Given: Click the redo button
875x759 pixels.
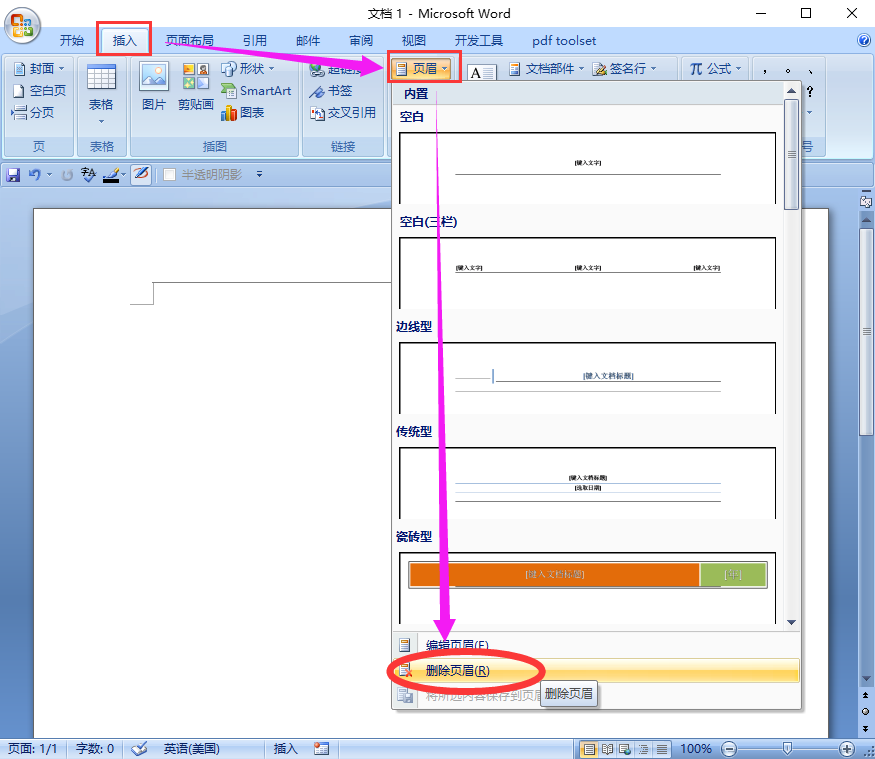Looking at the screenshot, I should [x=67, y=175].
